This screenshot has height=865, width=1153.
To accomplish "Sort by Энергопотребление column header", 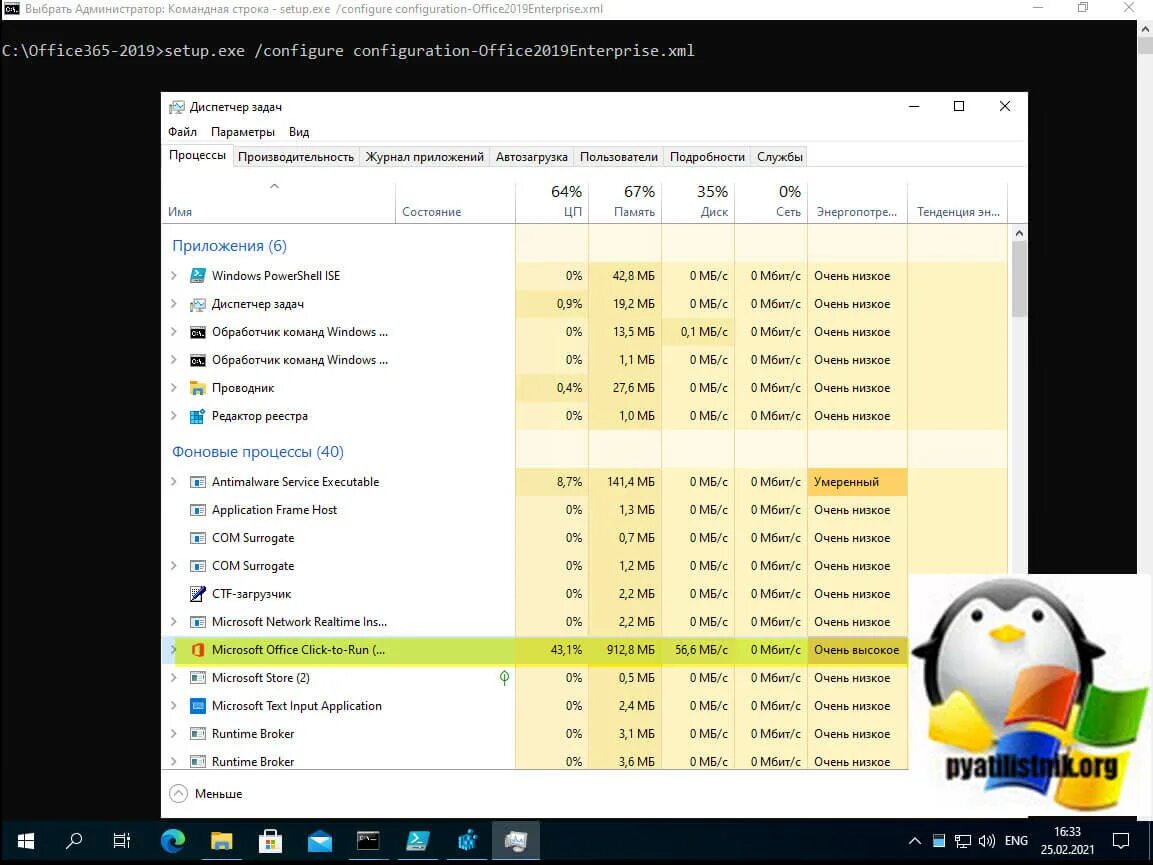I will 857,202.
